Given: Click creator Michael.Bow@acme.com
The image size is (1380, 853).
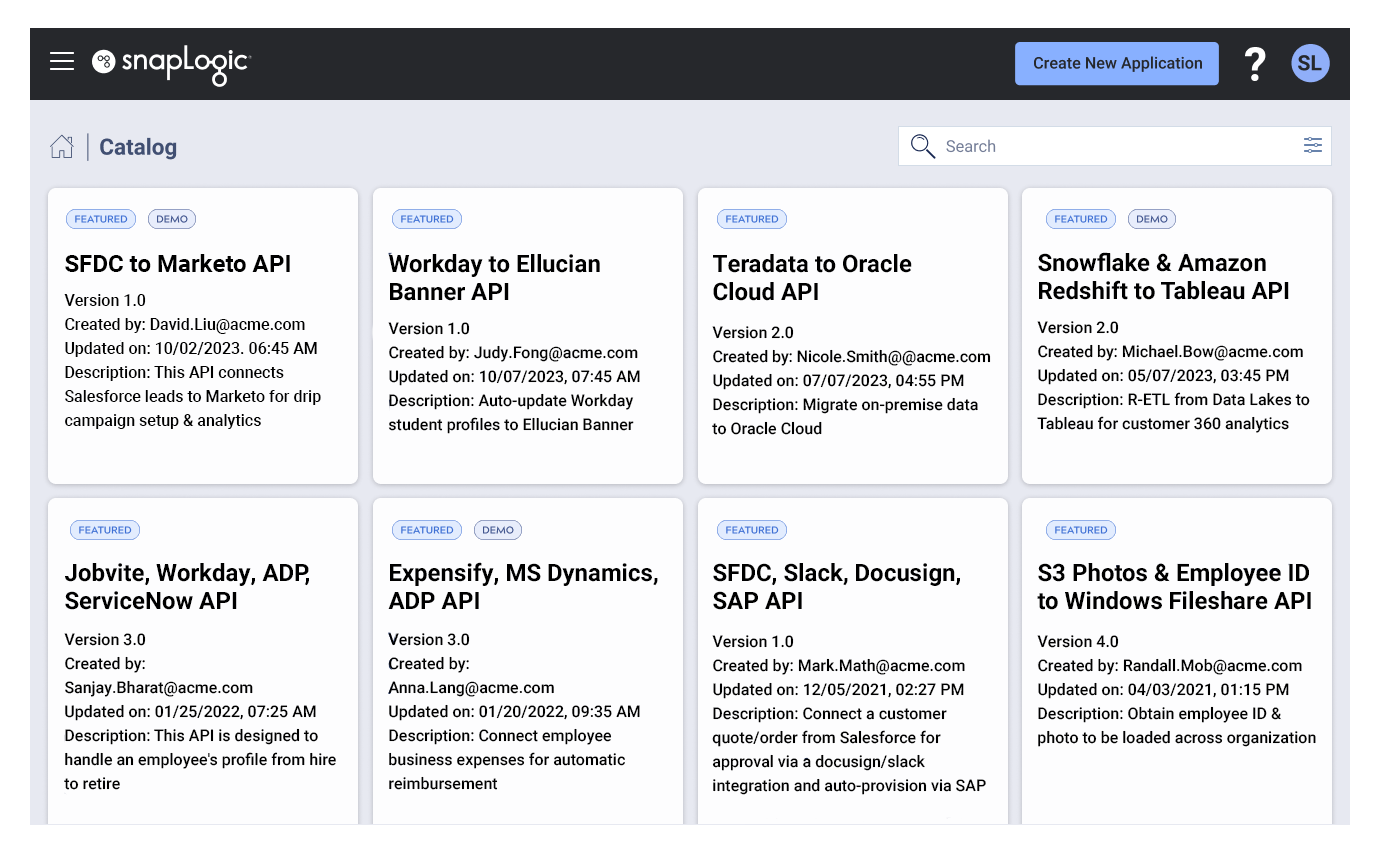Looking at the screenshot, I should click(x=1212, y=351).
